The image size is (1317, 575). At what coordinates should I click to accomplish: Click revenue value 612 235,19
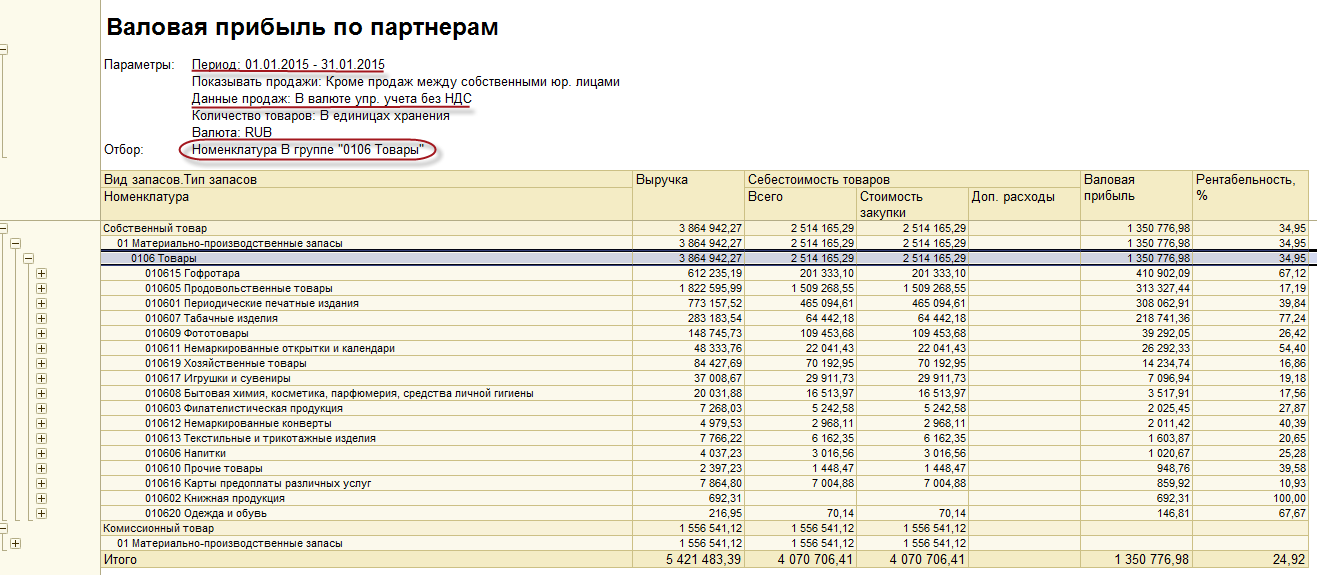[709, 273]
